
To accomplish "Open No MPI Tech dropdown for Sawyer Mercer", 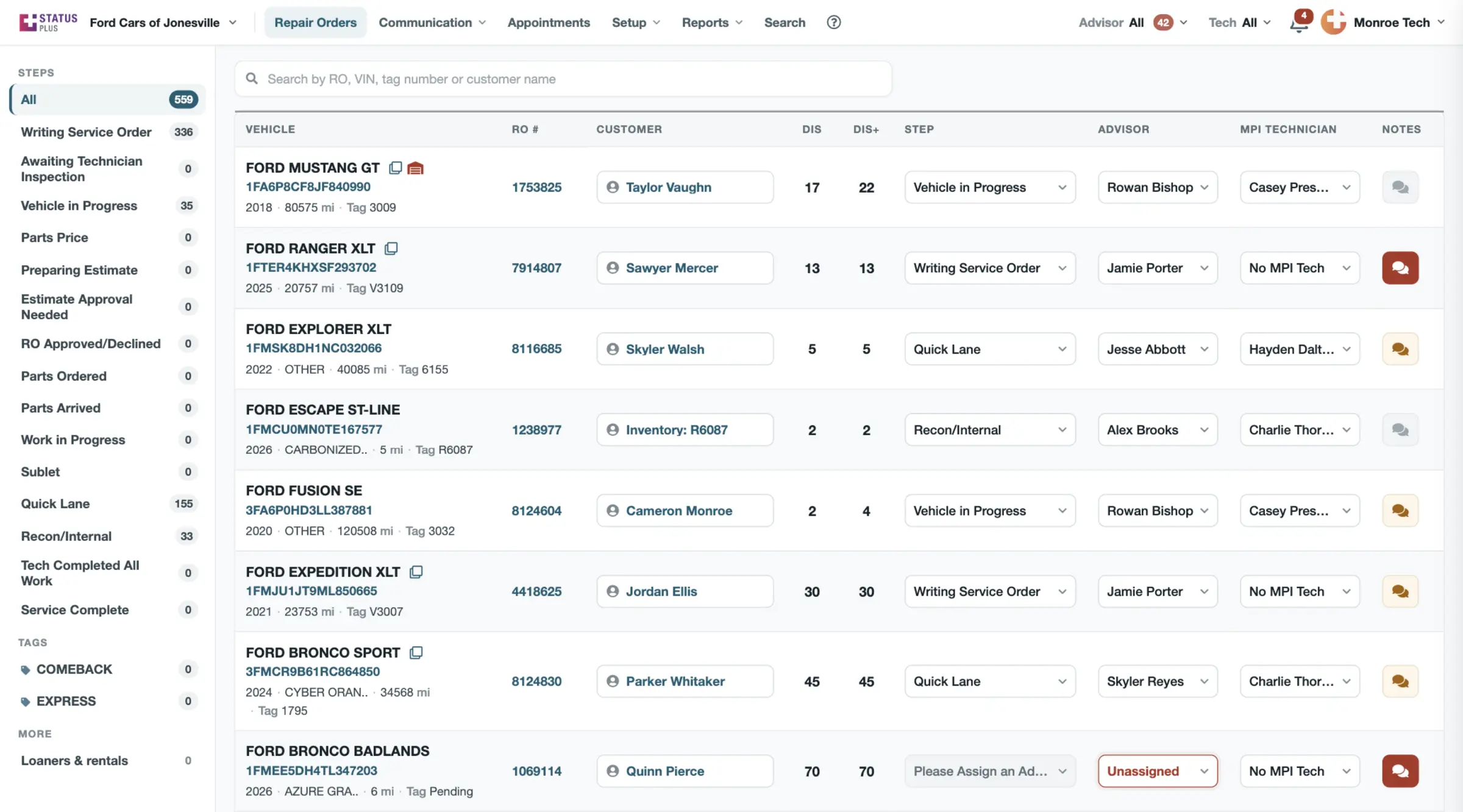I will 1300,268.
